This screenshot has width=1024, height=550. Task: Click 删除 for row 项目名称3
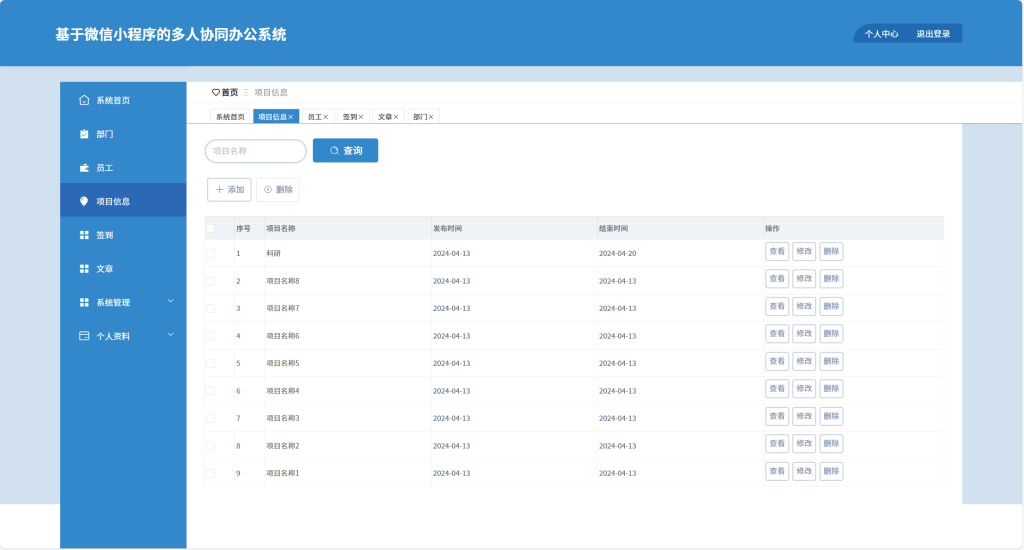[831, 416]
